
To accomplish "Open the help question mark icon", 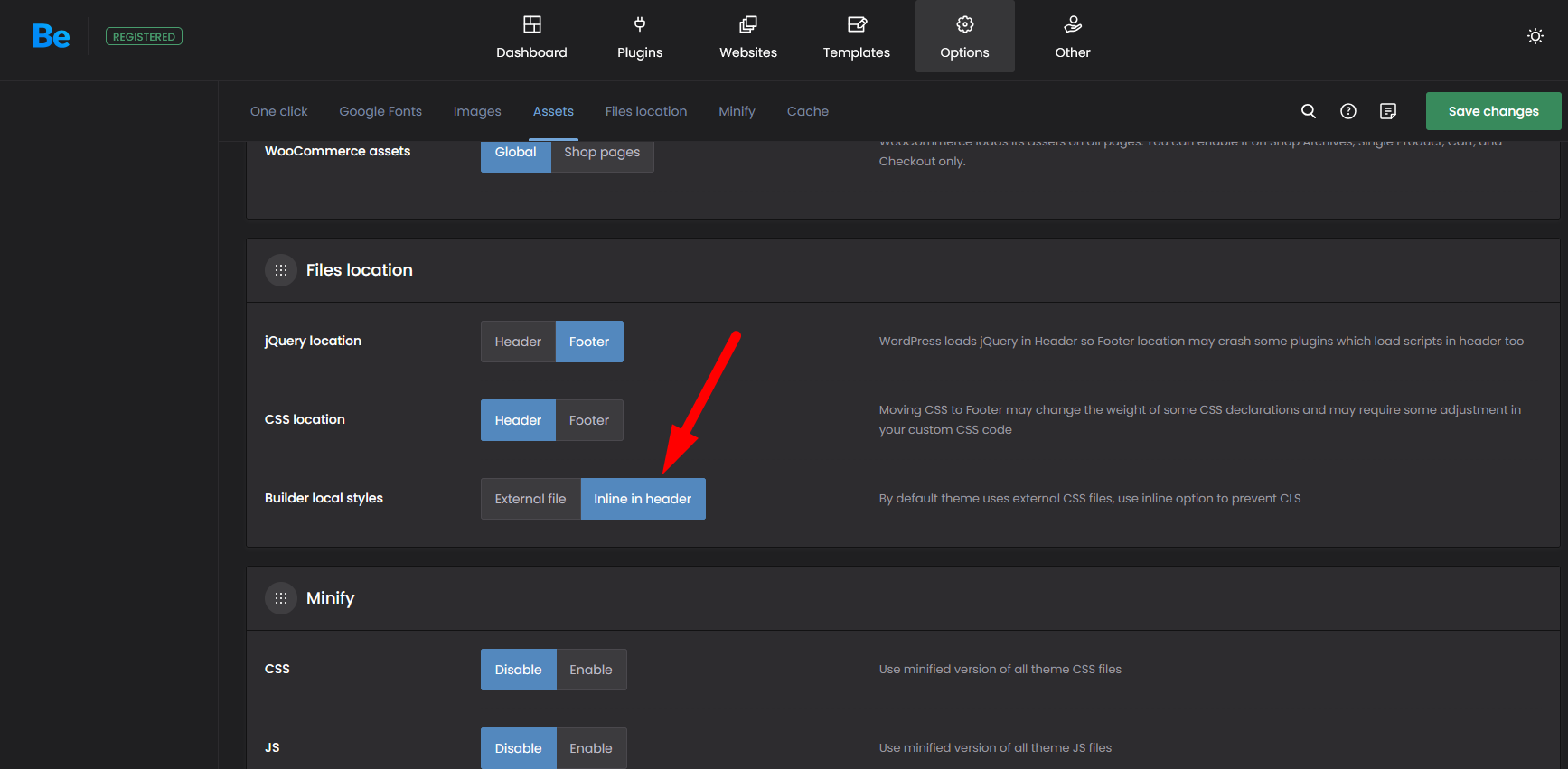I will click(x=1348, y=111).
